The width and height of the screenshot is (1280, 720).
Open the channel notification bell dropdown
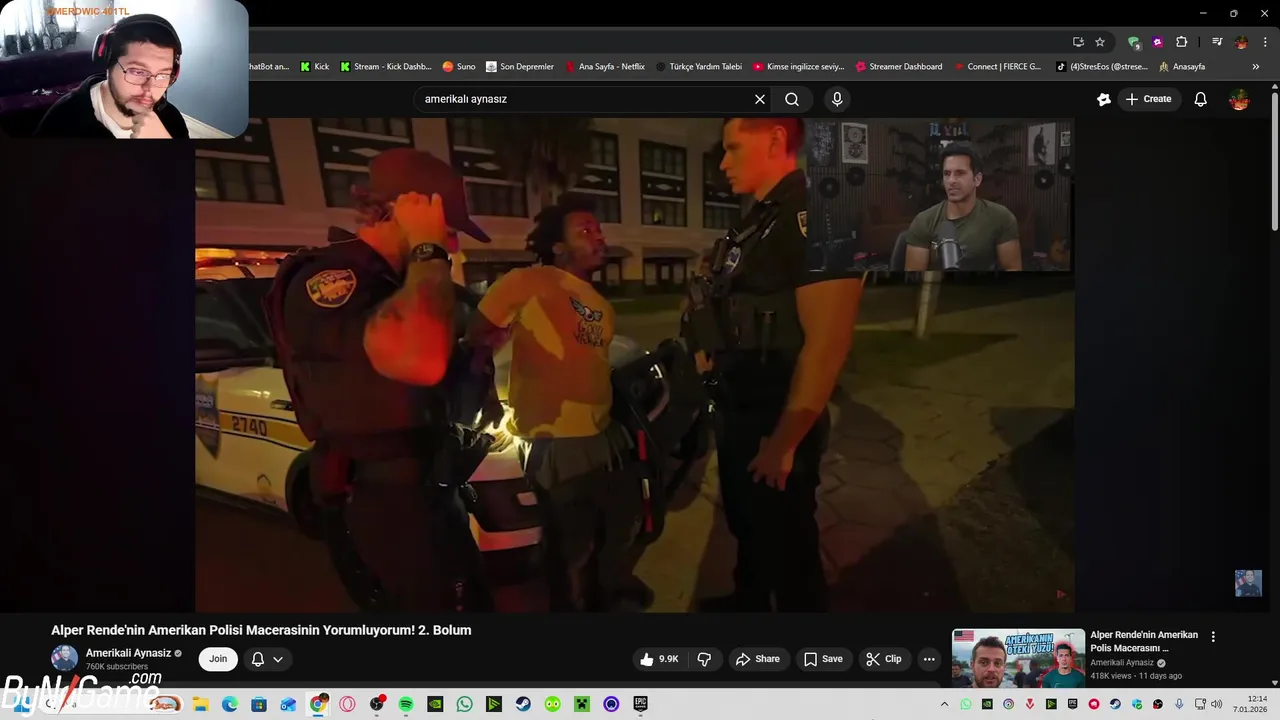(x=267, y=659)
